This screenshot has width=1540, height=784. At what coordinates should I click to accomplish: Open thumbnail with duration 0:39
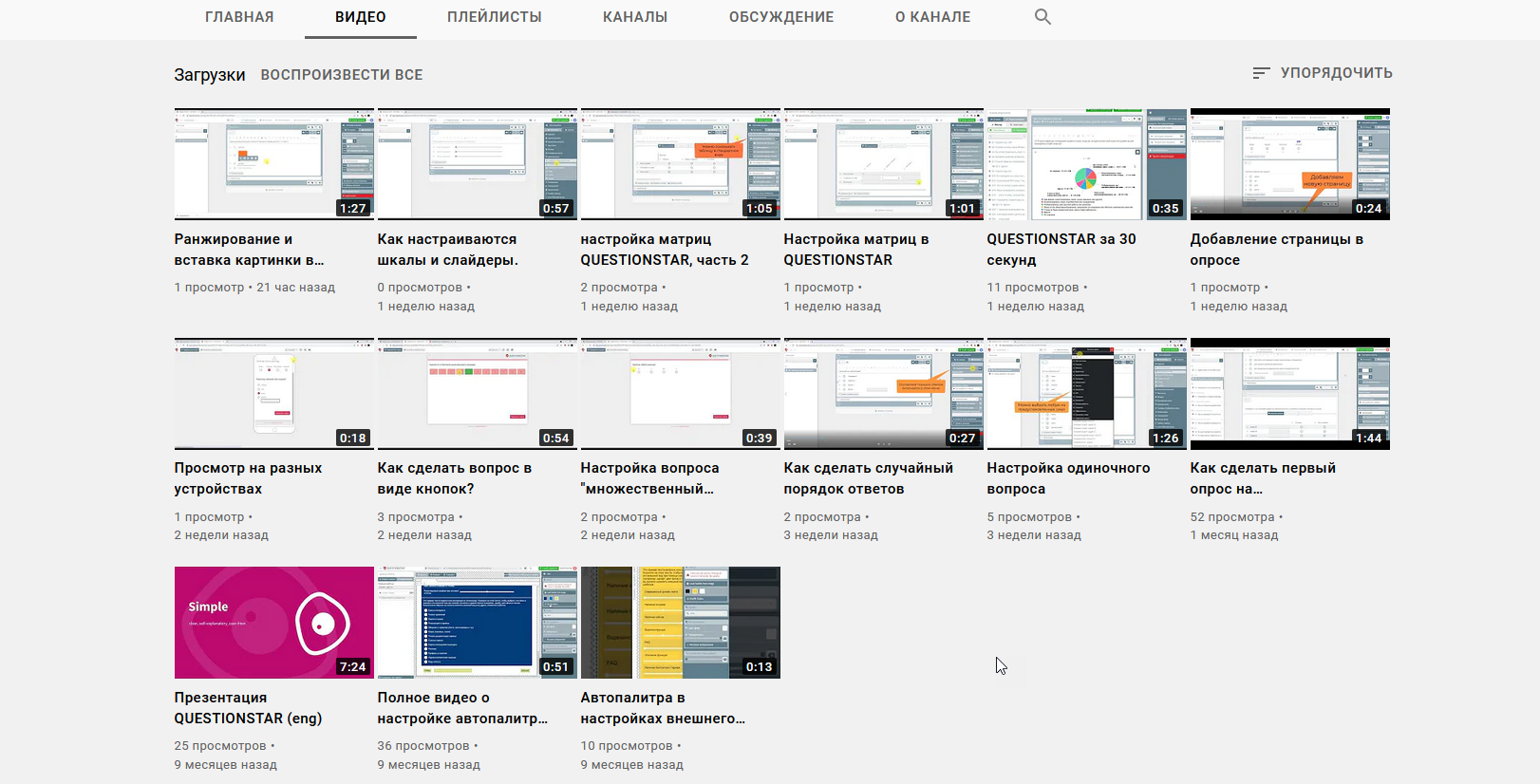pos(681,394)
